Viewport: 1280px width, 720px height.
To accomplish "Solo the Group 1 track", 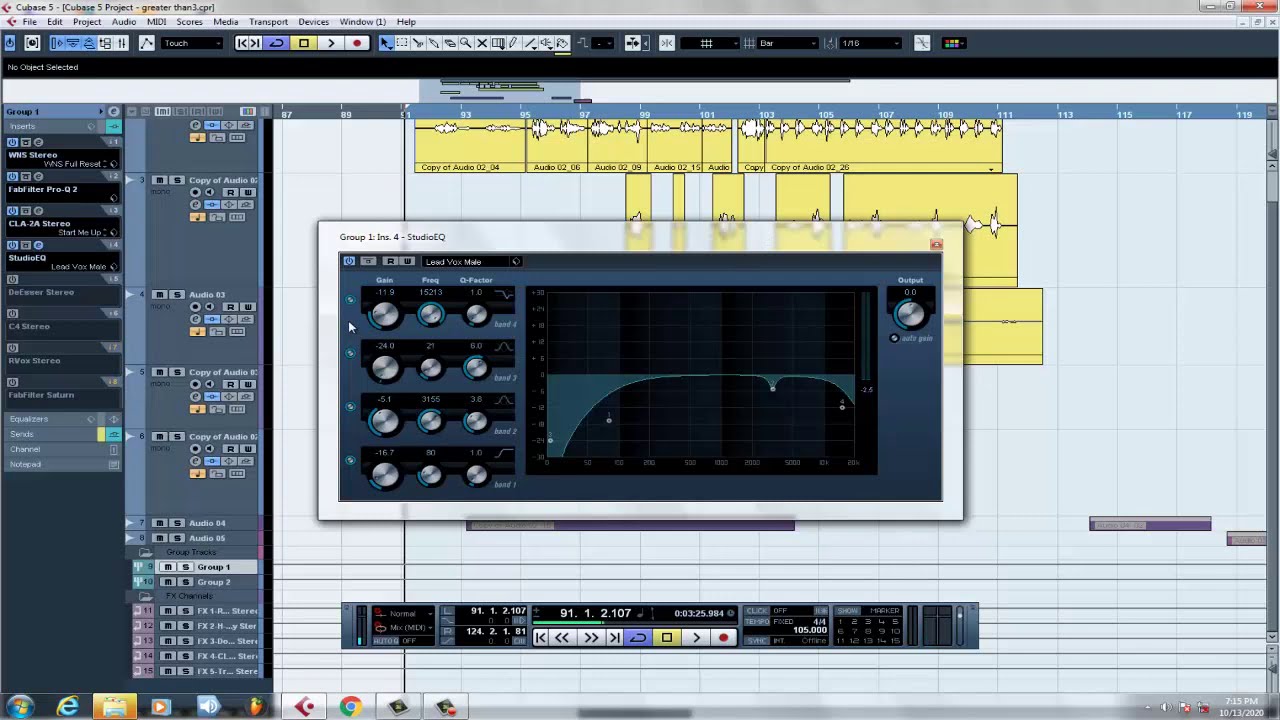I will click(x=186, y=567).
